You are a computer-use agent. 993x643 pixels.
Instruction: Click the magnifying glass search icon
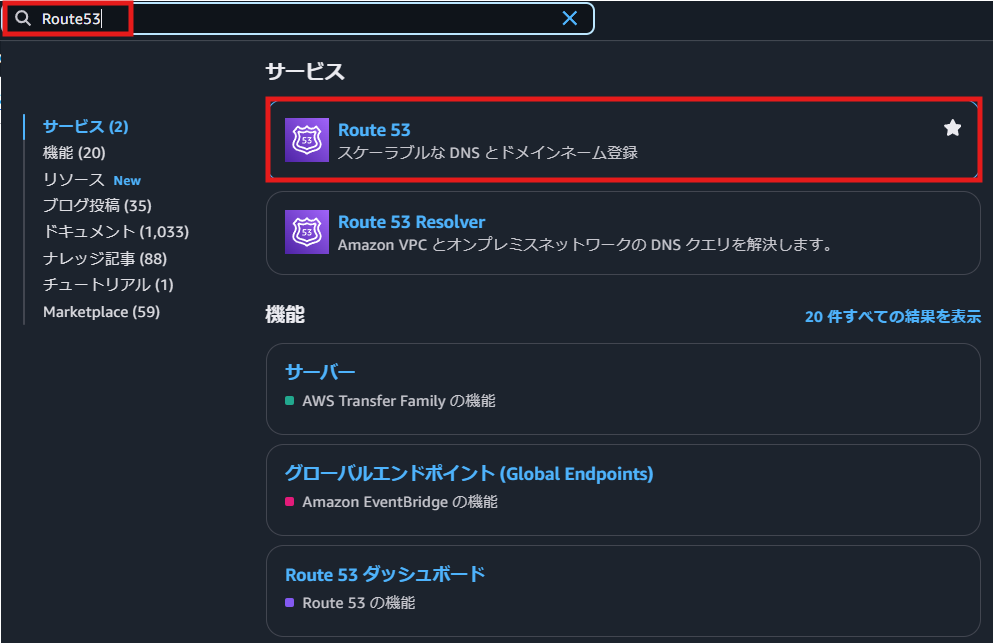click(x=23, y=18)
